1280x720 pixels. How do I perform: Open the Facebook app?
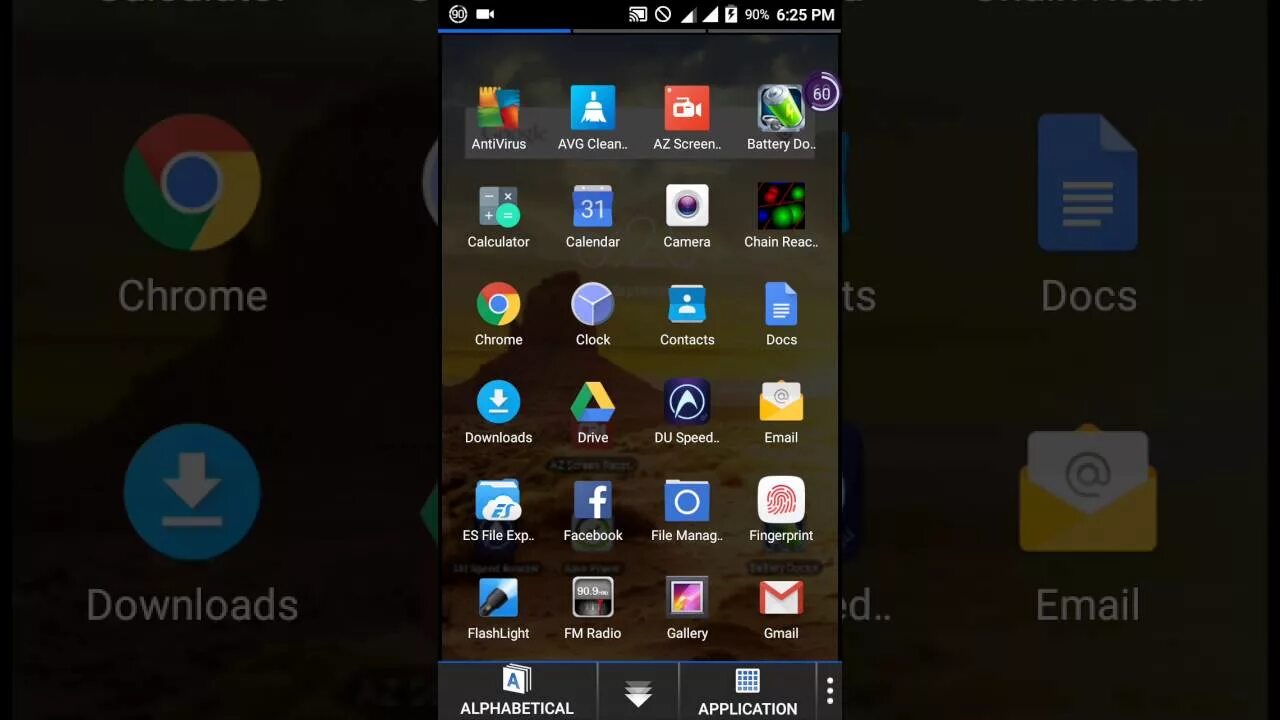pyautogui.click(x=593, y=510)
